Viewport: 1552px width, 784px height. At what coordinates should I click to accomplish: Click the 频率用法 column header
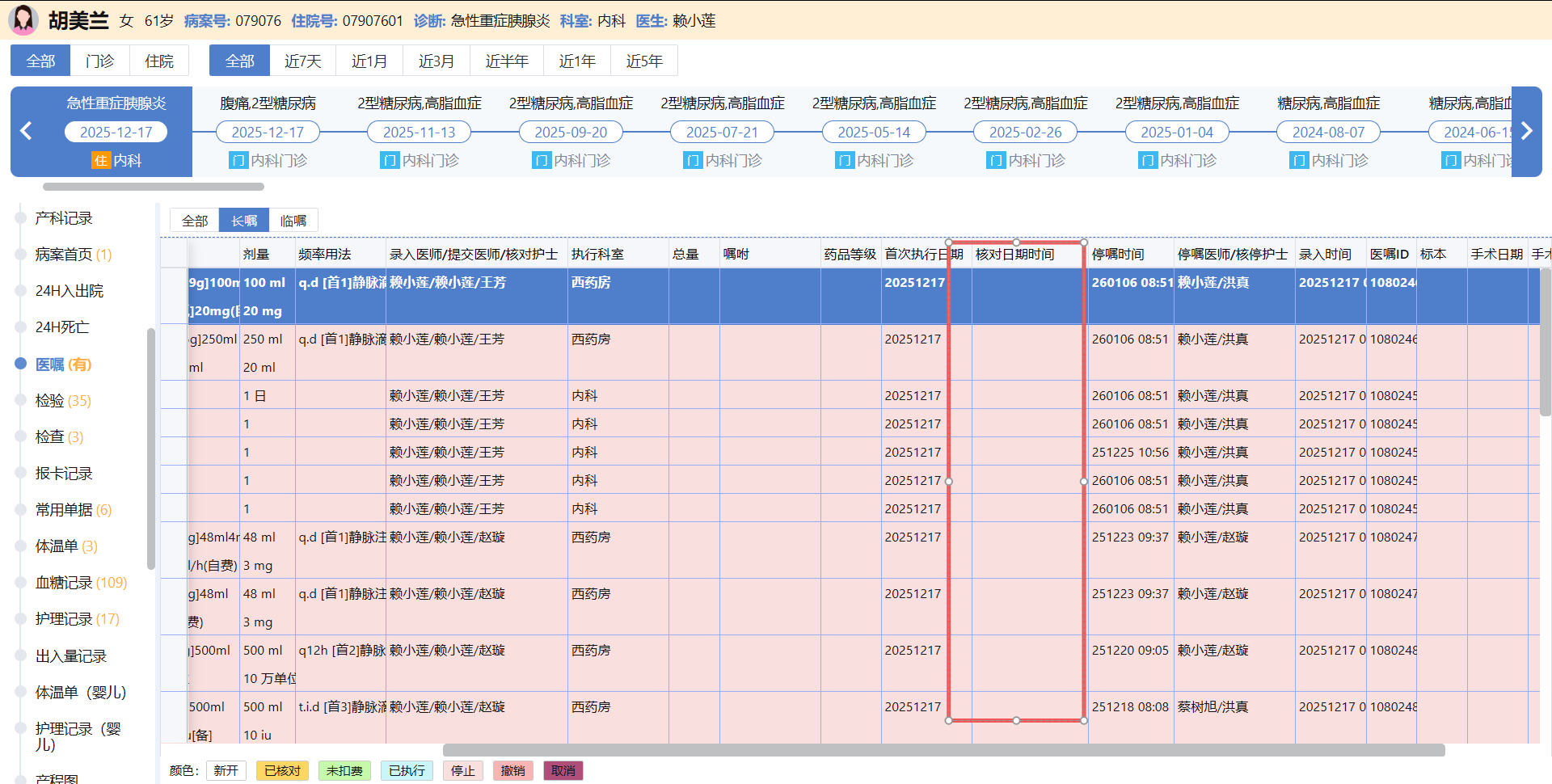(x=340, y=255)
